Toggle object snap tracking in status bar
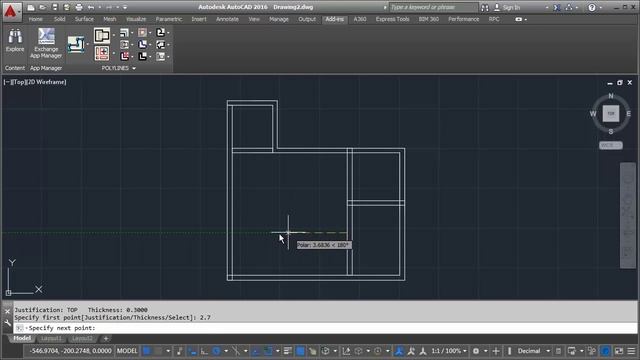640x360 pixels. point(256,351)
